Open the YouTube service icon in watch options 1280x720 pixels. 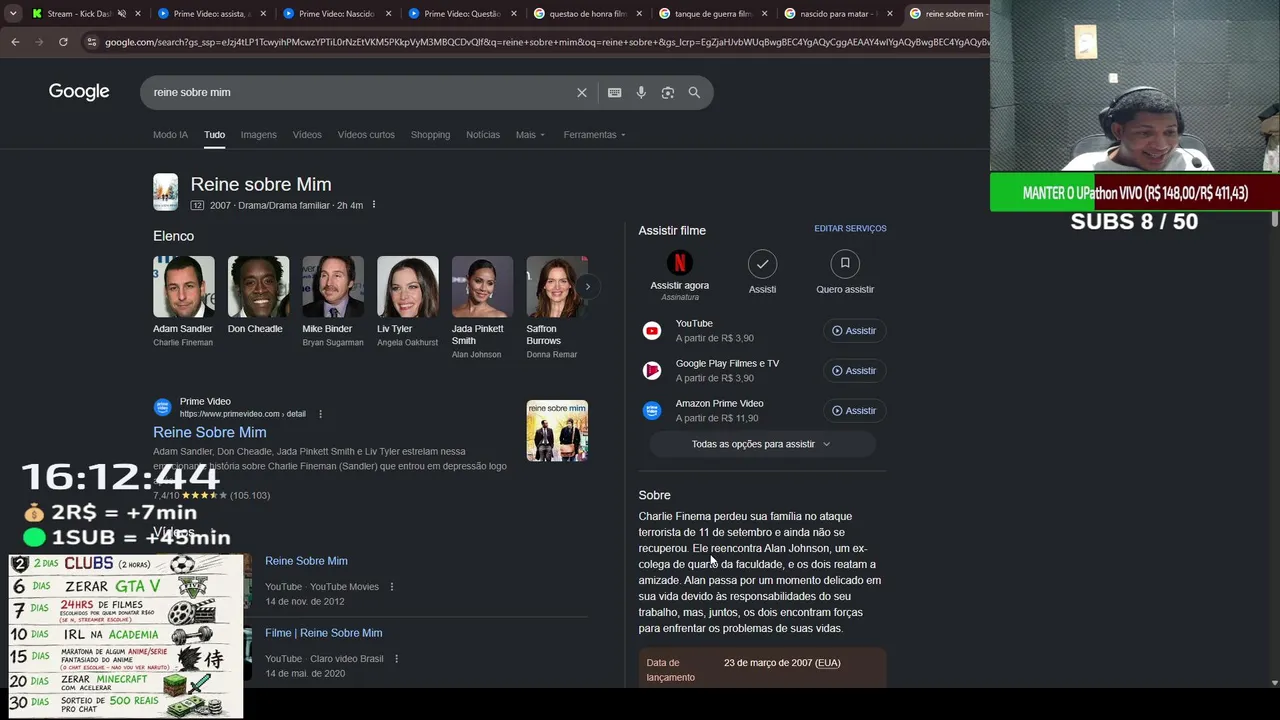652,331
